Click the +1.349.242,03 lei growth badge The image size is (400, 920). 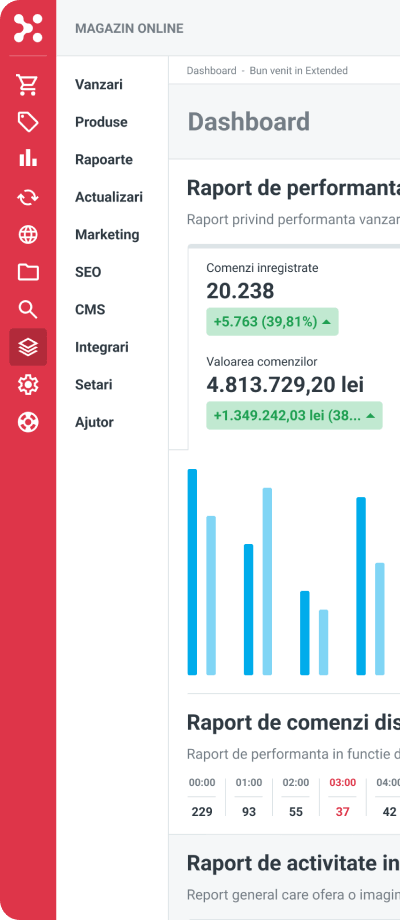294,415
